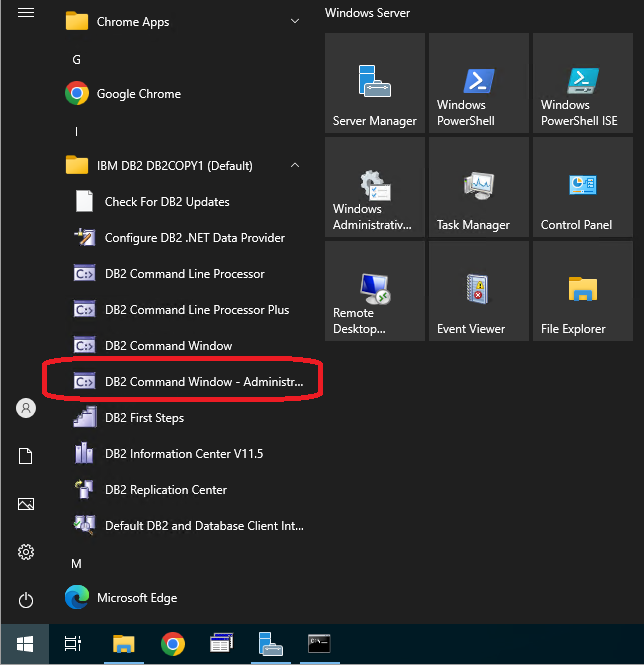
Task: Open DB2 Command Window - Administrator entry
Action: coord(188,382)
